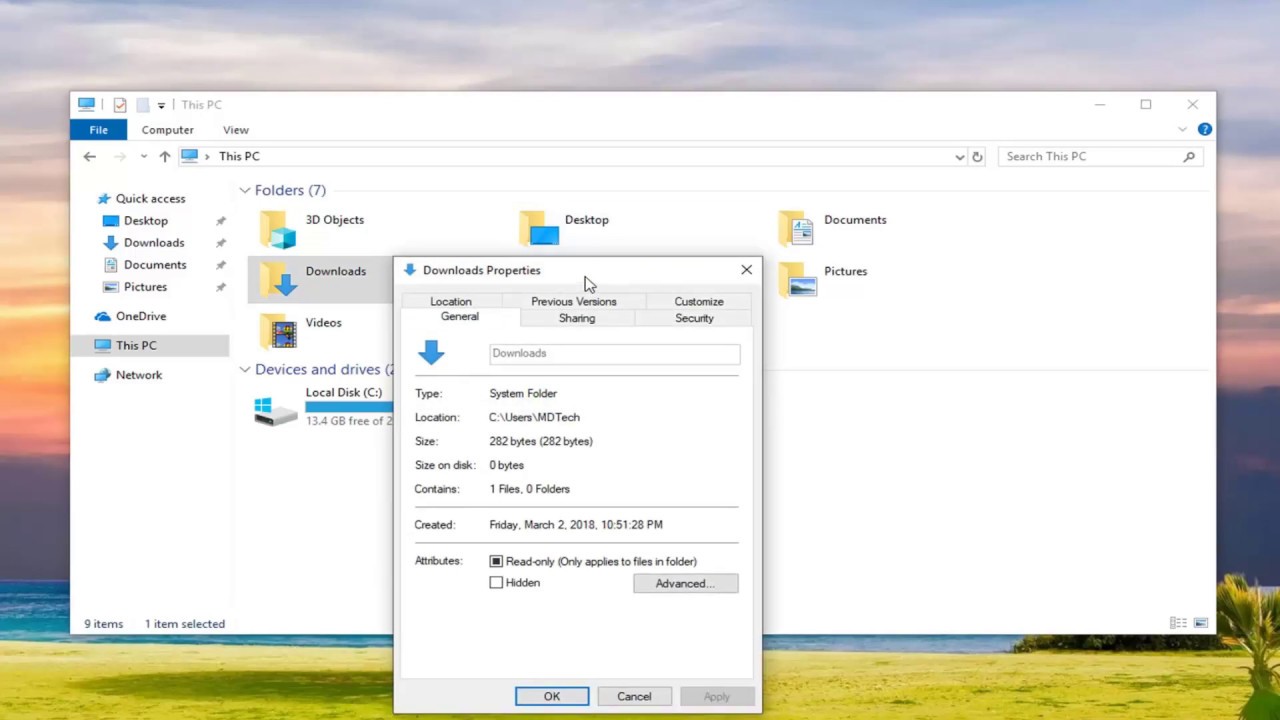Click the Refresh icon in address bar
This screenshot has height=720, width=1280.
977,156
